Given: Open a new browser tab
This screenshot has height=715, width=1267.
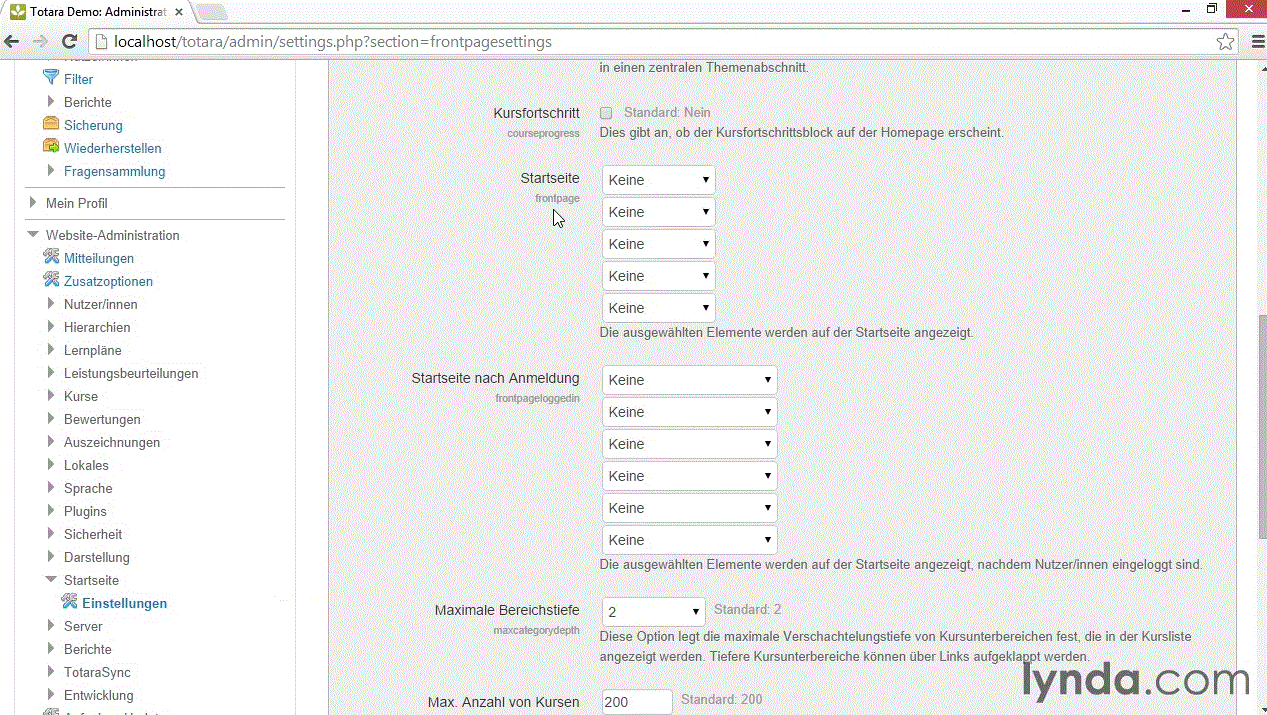Looking at the screenshot, I should tap(212, 12).
